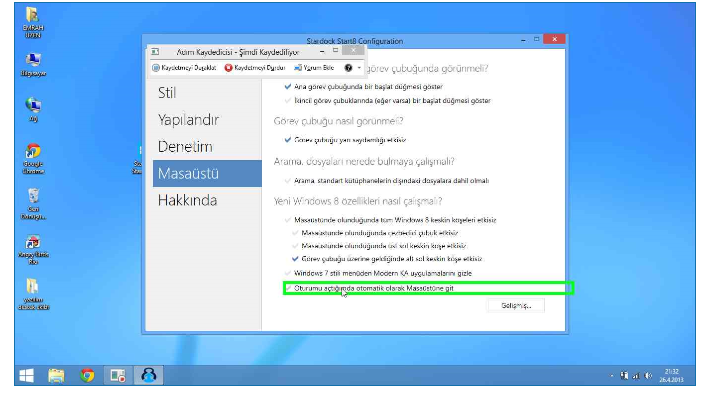Toggle 'alt sol keskin köşe etkisiz' checkbox
Image resolution: width=712 pixels, height=401 pixels.
[x=295, y=259]
